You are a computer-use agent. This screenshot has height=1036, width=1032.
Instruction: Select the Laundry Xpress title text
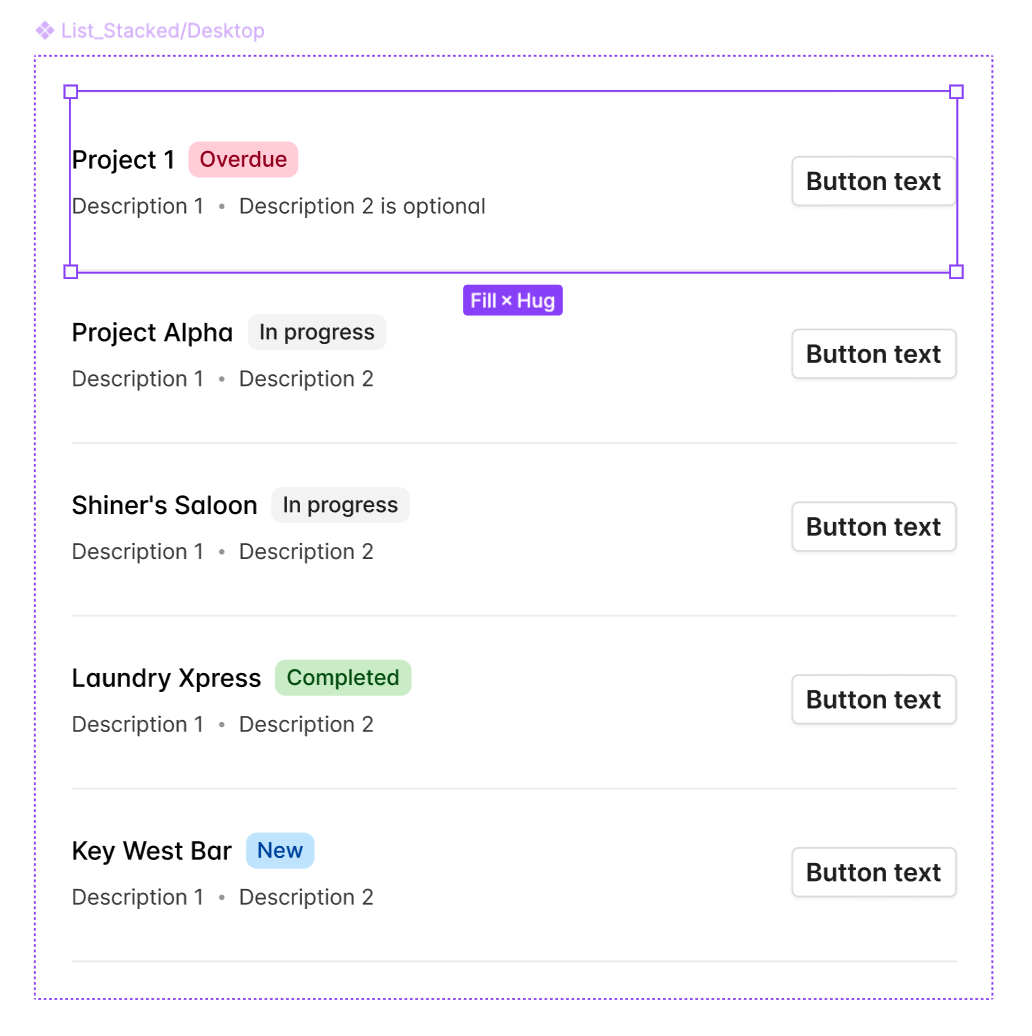[x=166, y=678]
